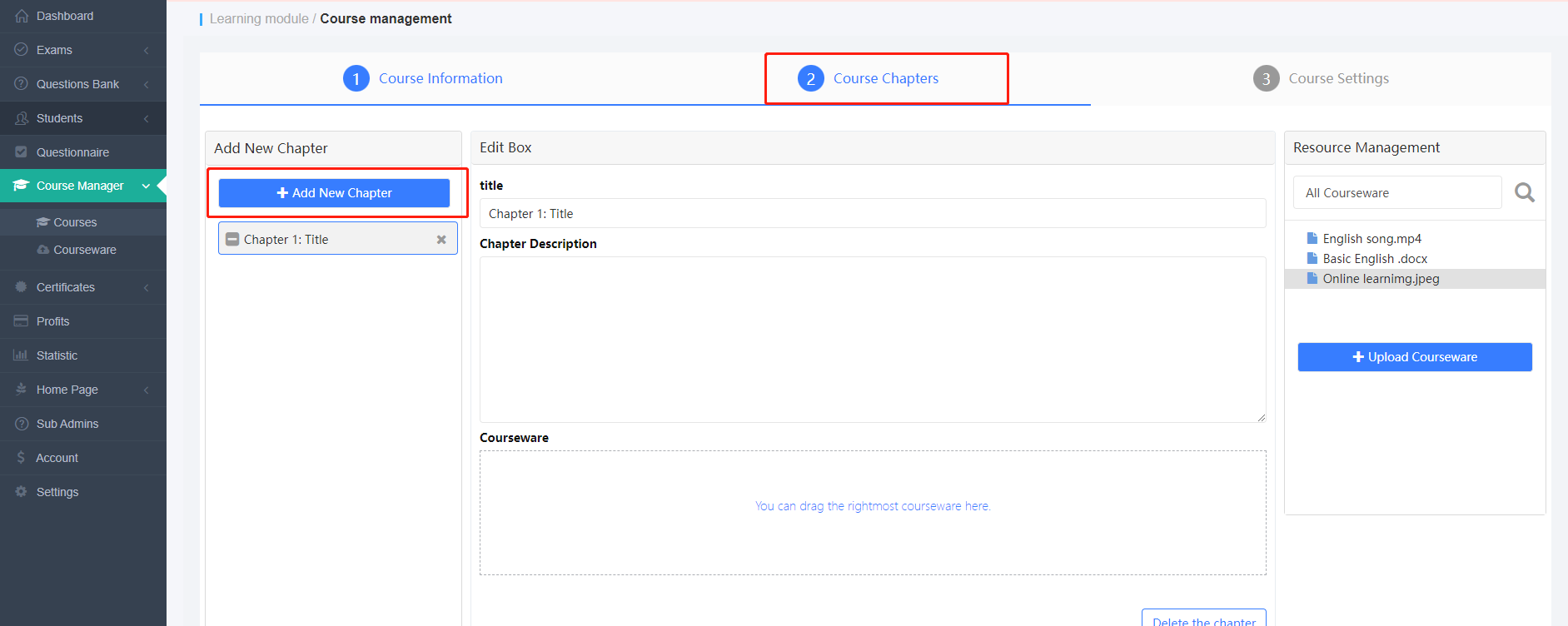Click the All Courseware search field
Viewport: 1568px width, 626px height.
click(x=1397, y=192)
